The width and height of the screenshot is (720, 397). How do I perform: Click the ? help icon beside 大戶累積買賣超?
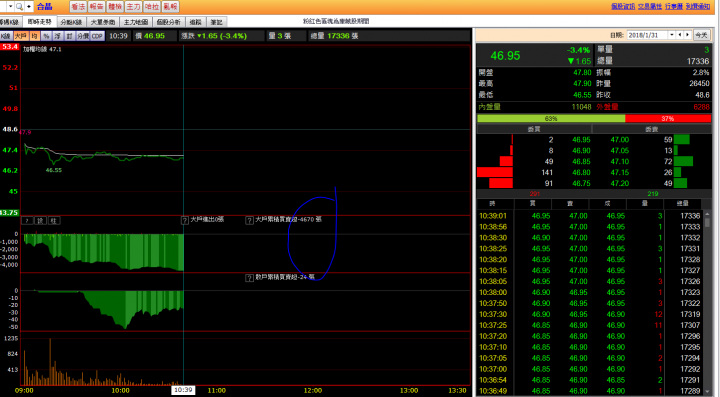coord(249,220)
